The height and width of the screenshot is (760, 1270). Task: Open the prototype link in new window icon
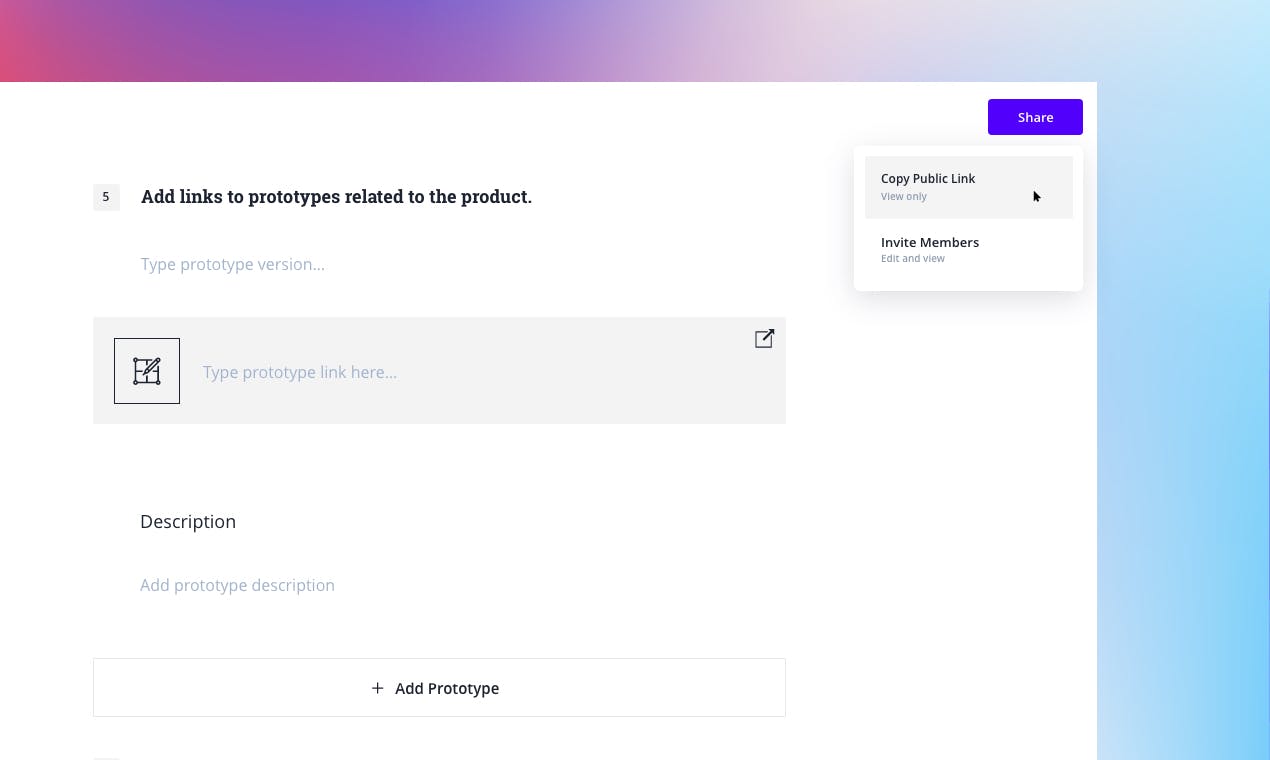coord(764,339)
